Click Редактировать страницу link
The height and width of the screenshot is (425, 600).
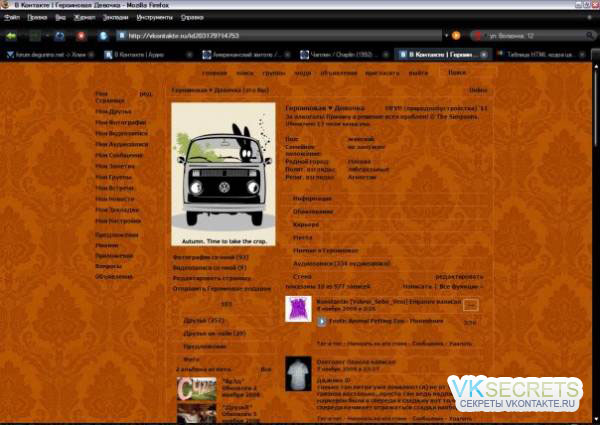pos(212,278)
